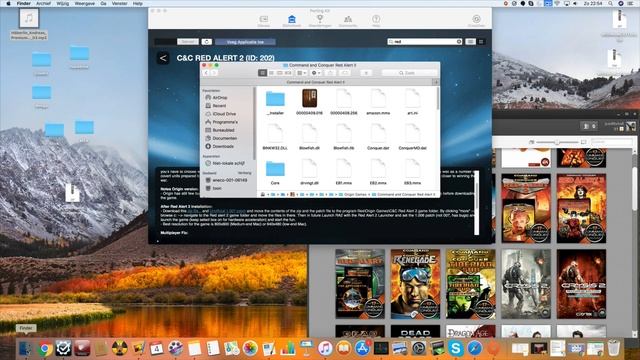Open the Help icon in Porting Kit toolbar
The width and height of the screenshot is (640, 360).
[x=376, y=20]
